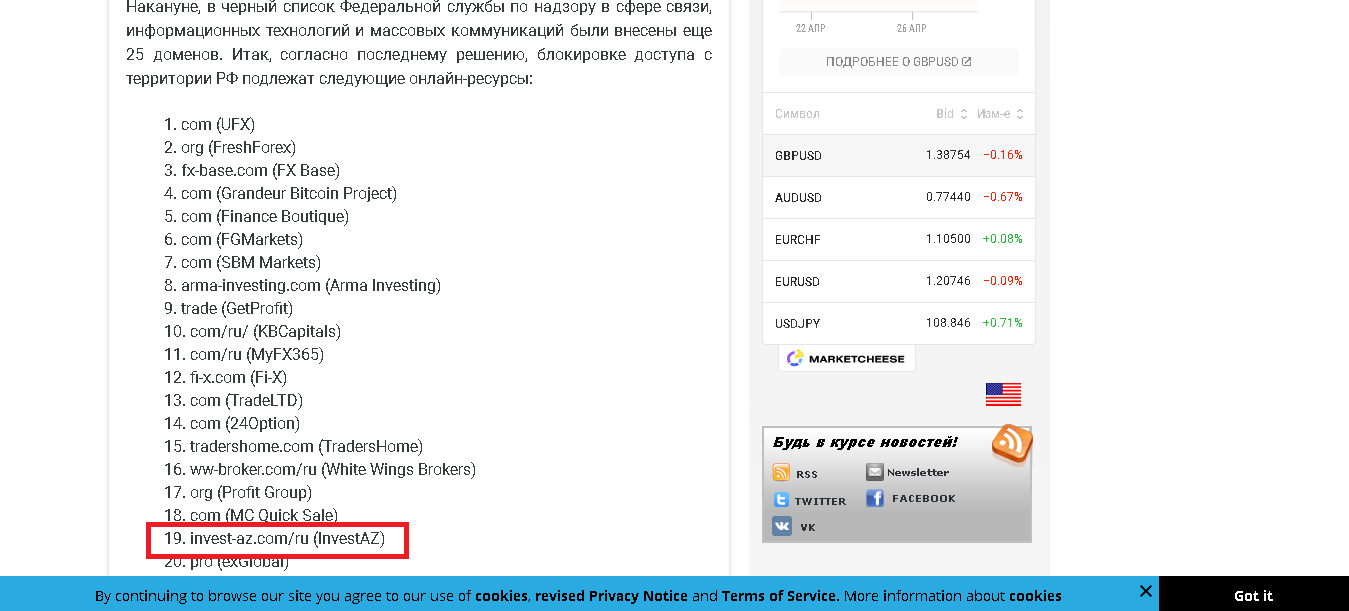Select the EURCHF row

tap(898, 239)
